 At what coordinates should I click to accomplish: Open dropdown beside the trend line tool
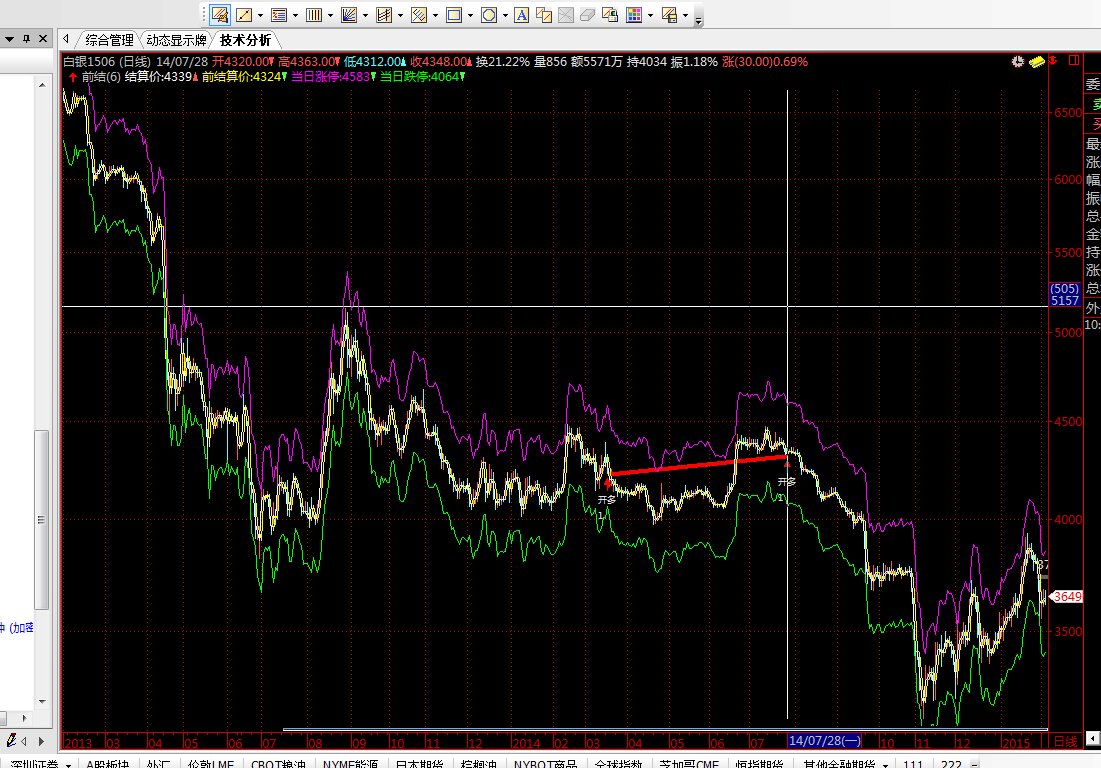click(x=260, y=15)
